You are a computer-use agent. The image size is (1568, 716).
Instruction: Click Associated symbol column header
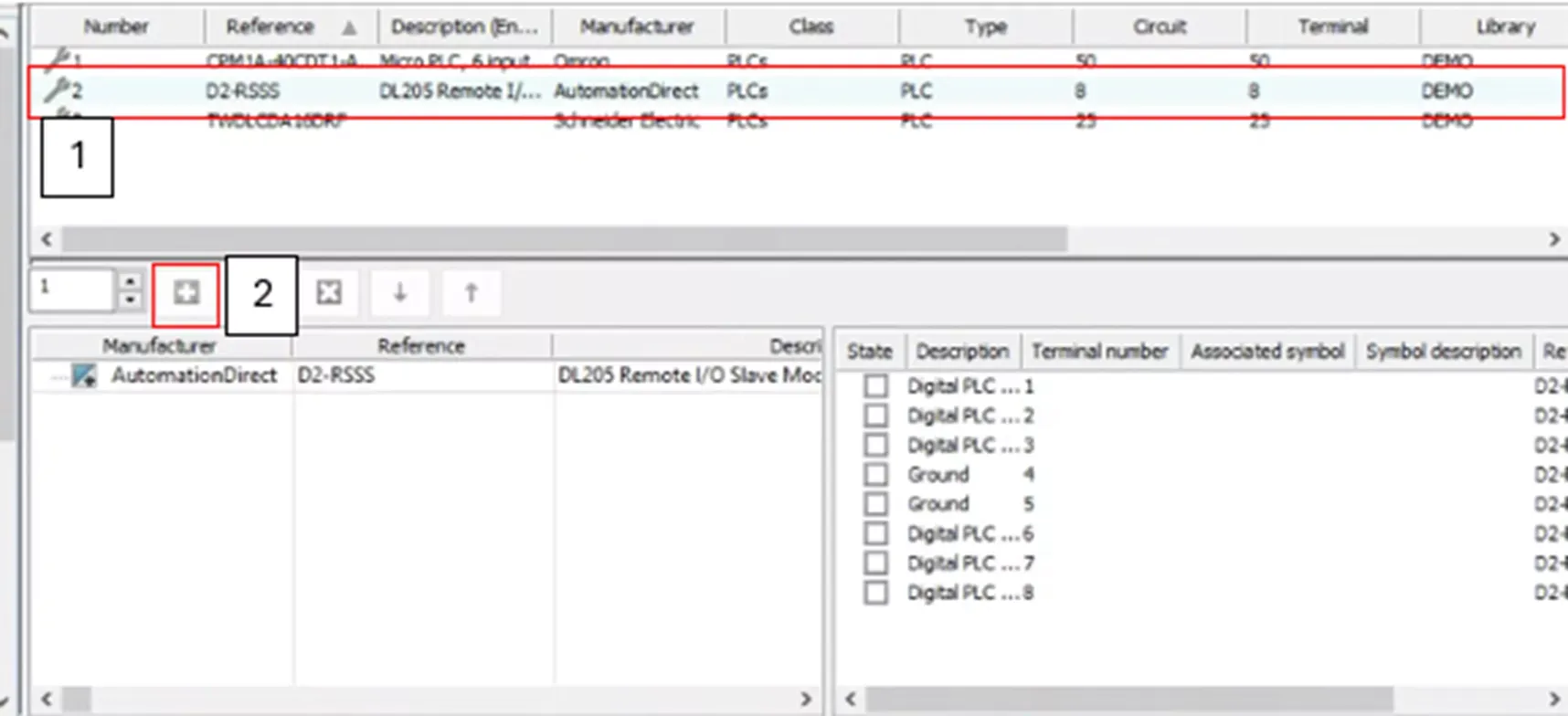1267,352
